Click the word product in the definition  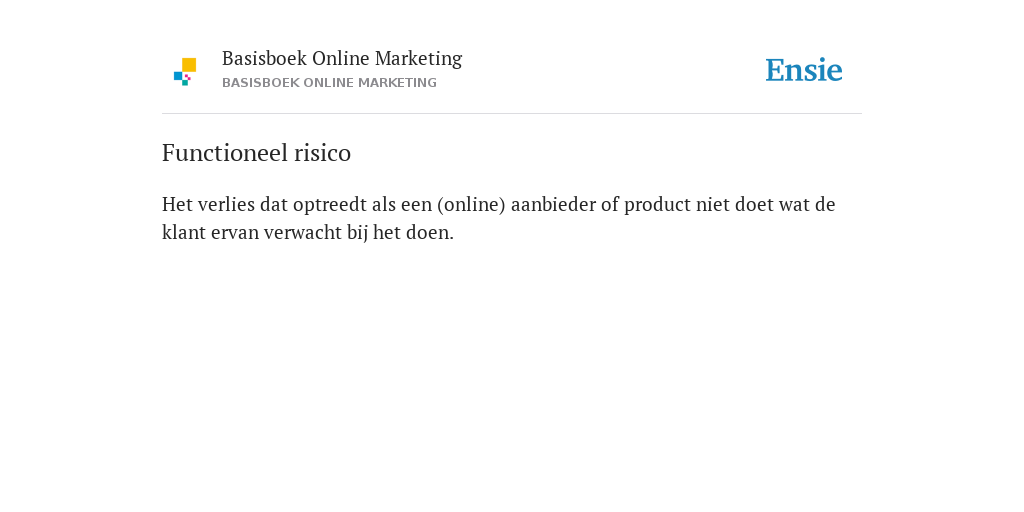pyautogui.click(x=657, y=204)
